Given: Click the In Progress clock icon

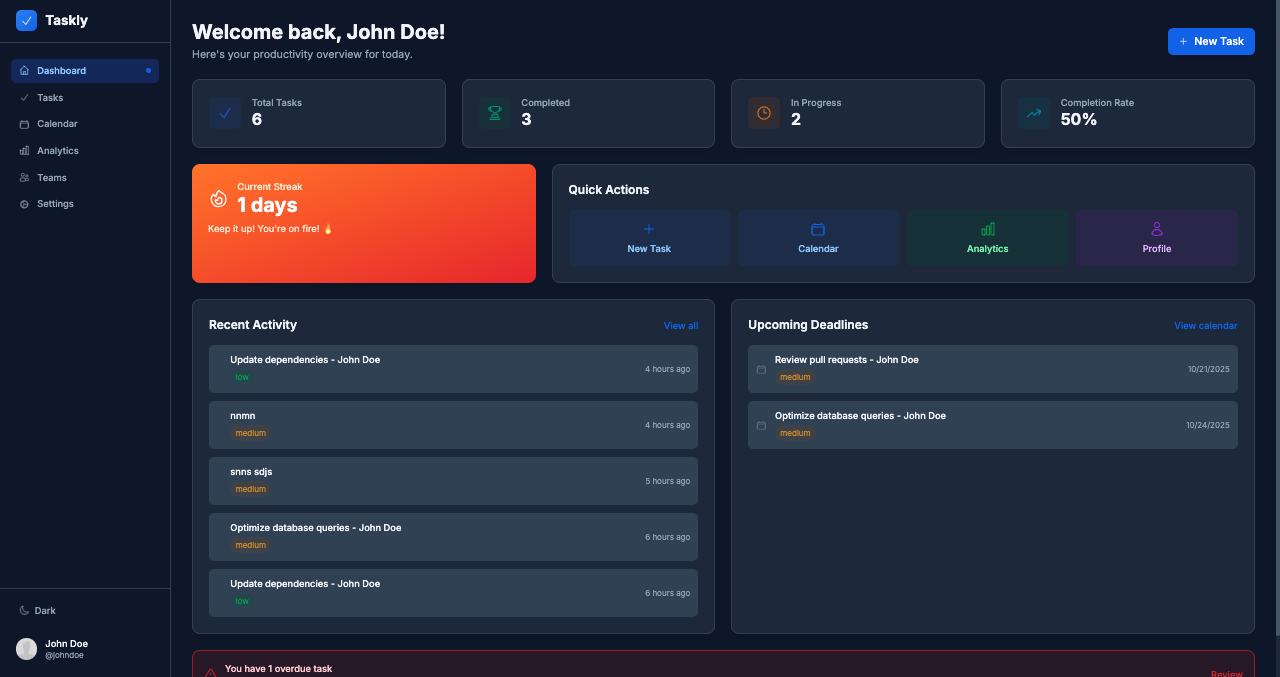Looking at the screenshot, I should (764, 114).
